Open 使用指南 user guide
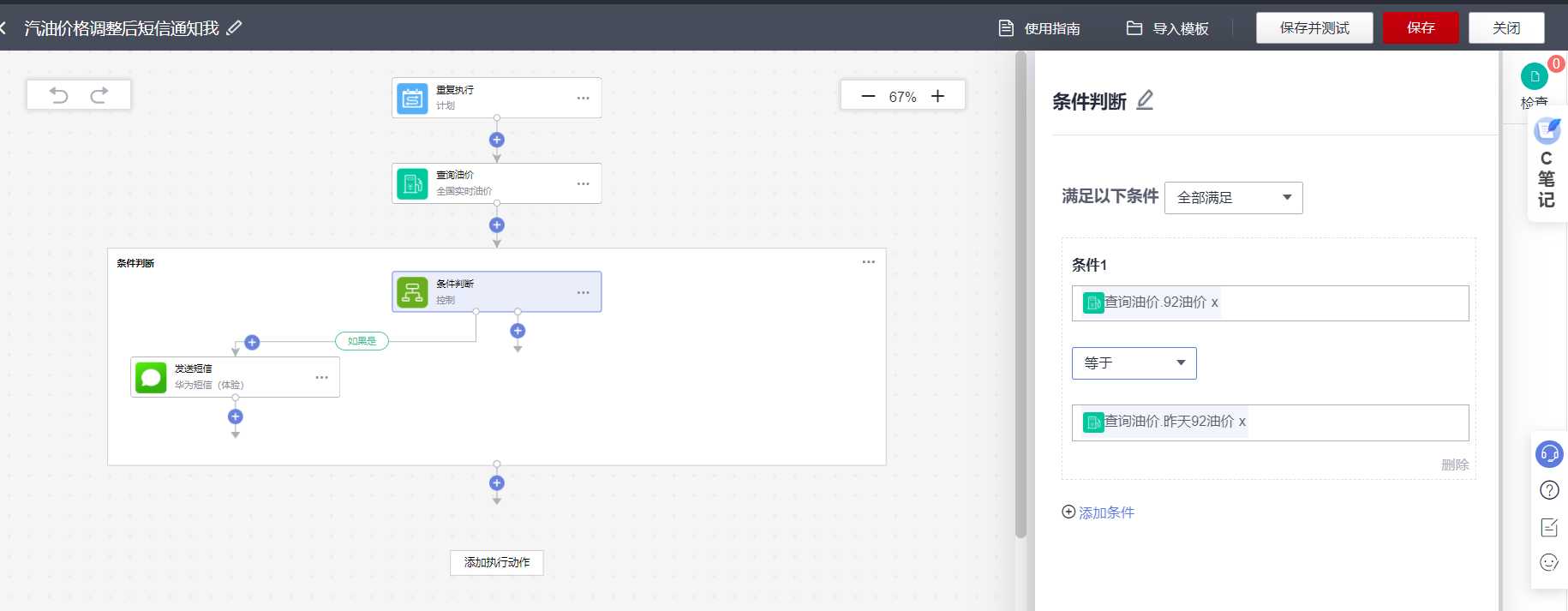The height and width of the screenshot is (611, 1568). 1039,28
